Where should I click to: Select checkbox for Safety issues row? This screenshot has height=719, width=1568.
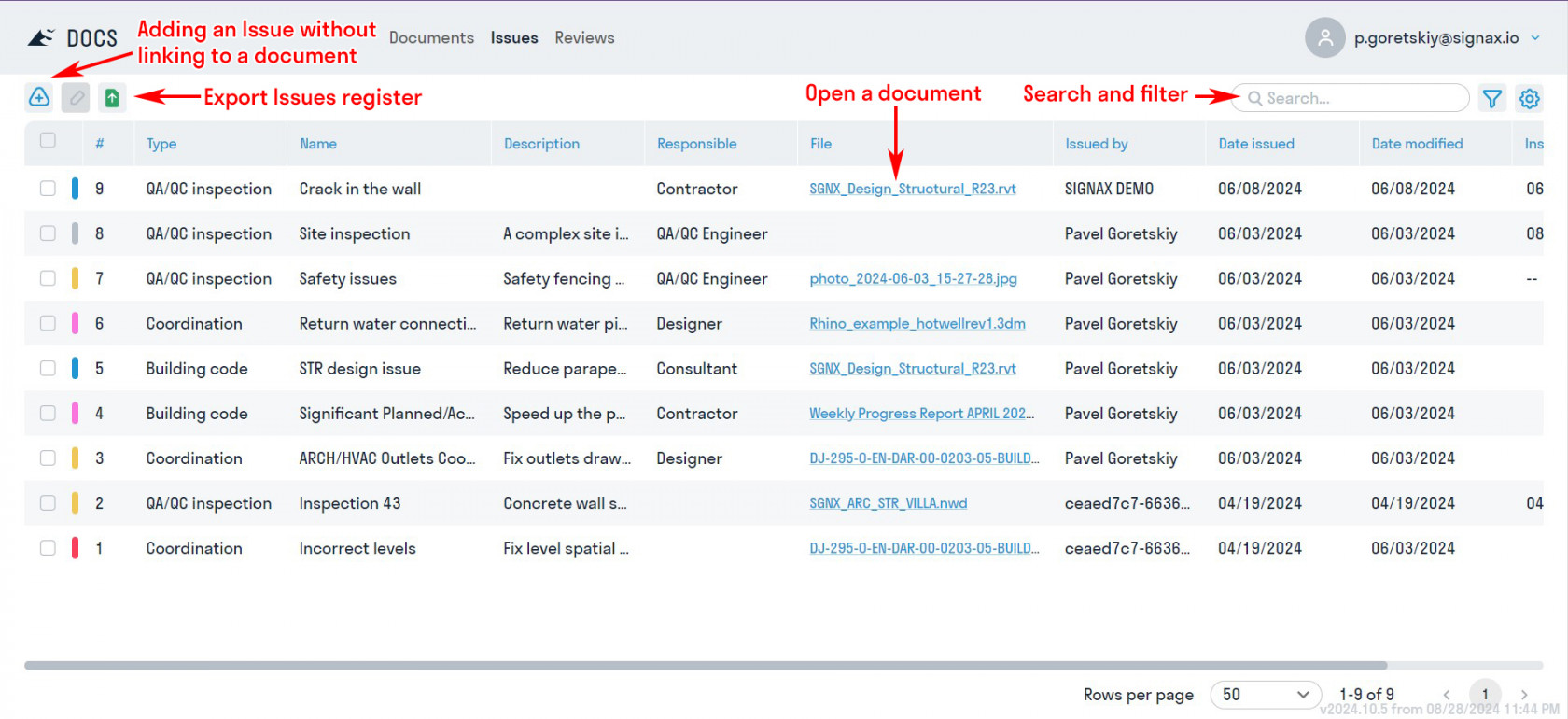[48, 278]
